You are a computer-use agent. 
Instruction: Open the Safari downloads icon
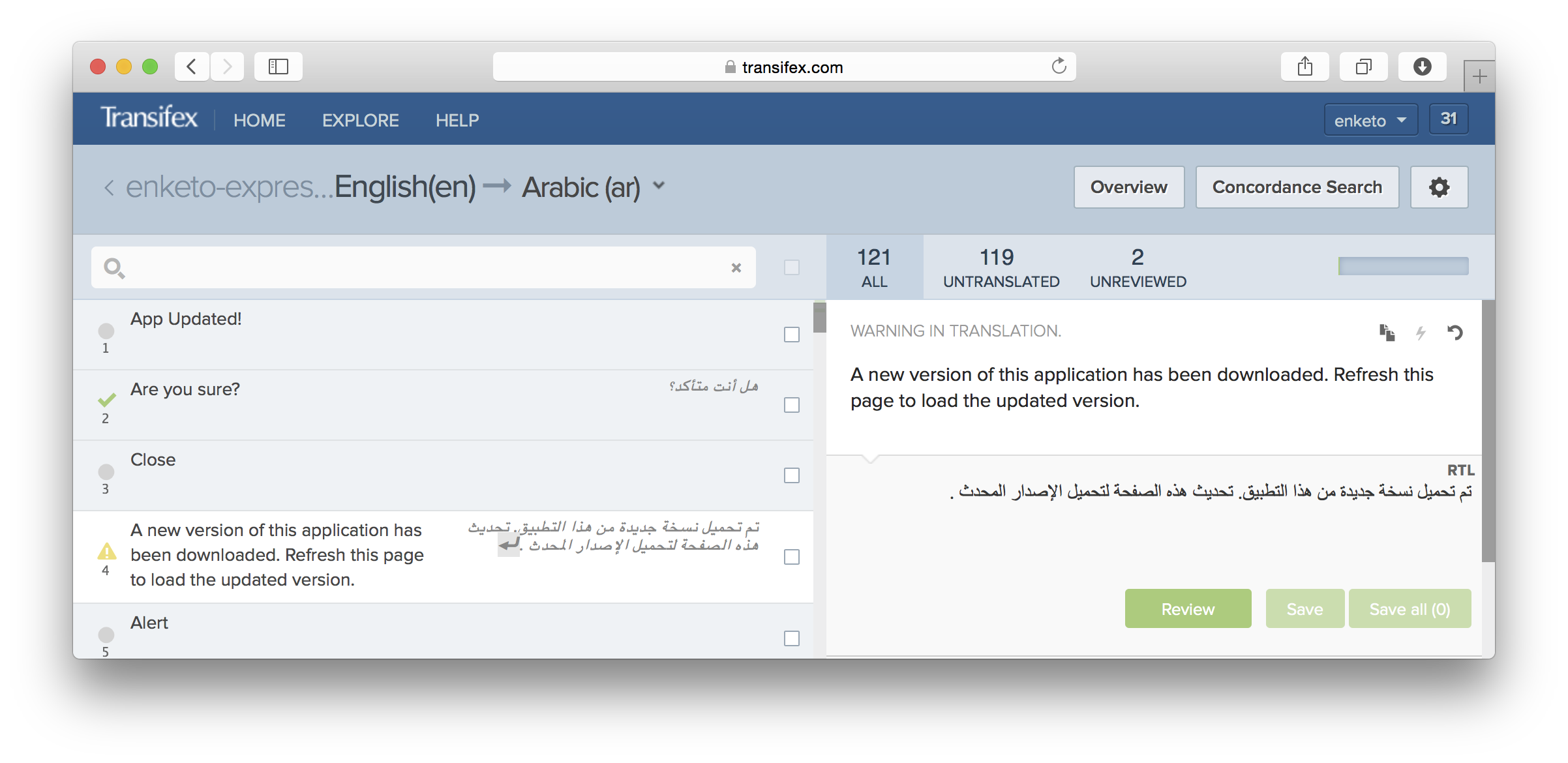click(x=1422, y=67)
